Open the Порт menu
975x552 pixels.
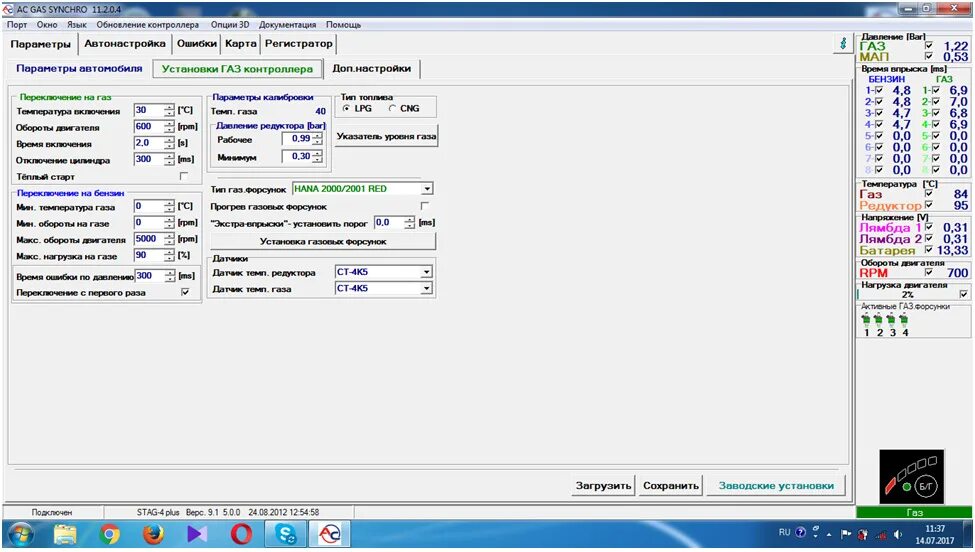(17, 25)
